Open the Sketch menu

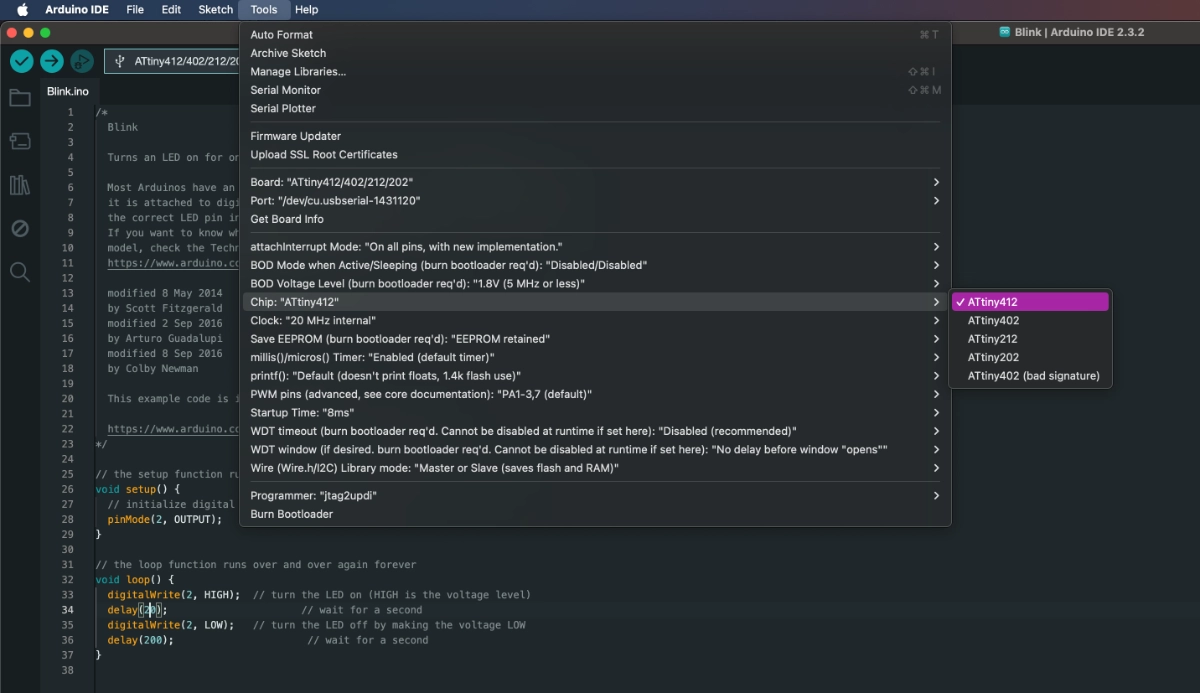point(215,9)
